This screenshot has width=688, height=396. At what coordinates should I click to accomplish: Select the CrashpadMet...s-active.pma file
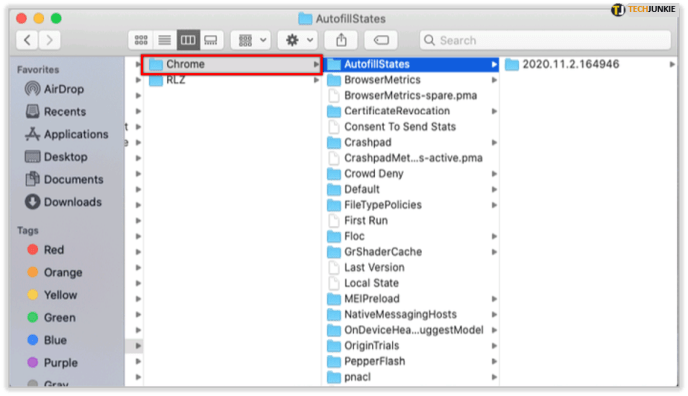click(412, 158)
